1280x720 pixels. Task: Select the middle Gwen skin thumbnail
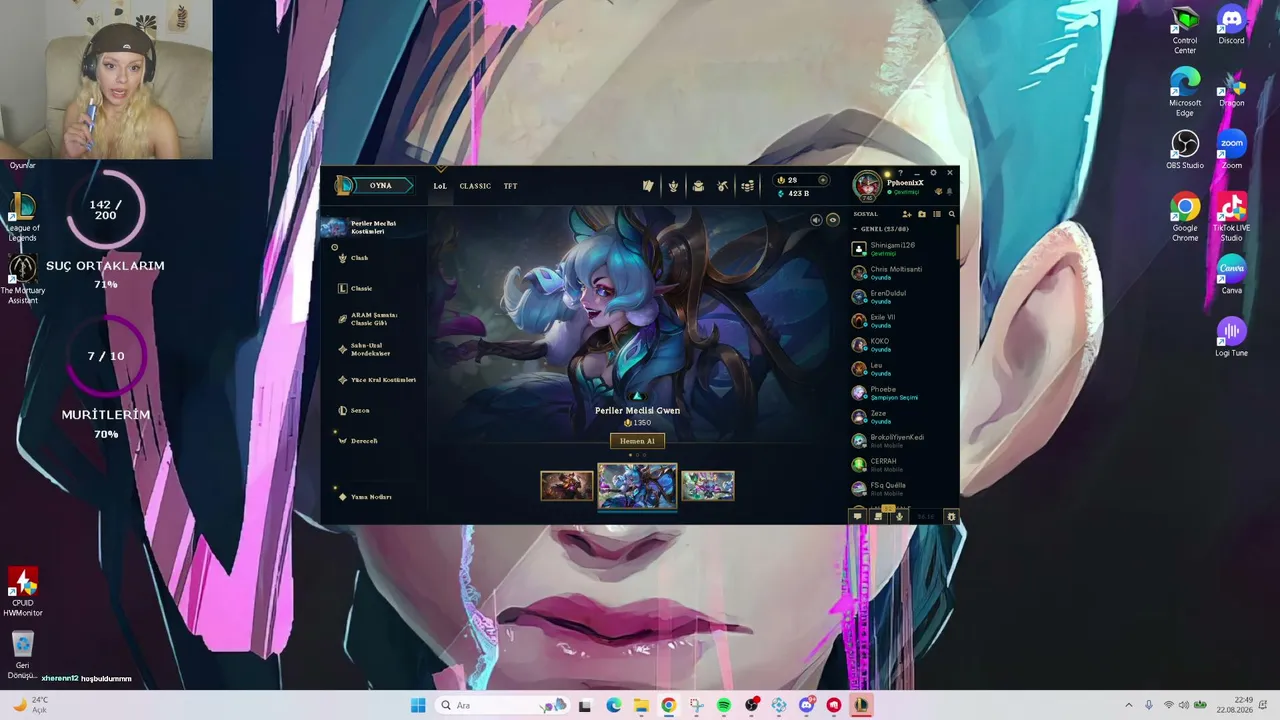tap(637, 485)
